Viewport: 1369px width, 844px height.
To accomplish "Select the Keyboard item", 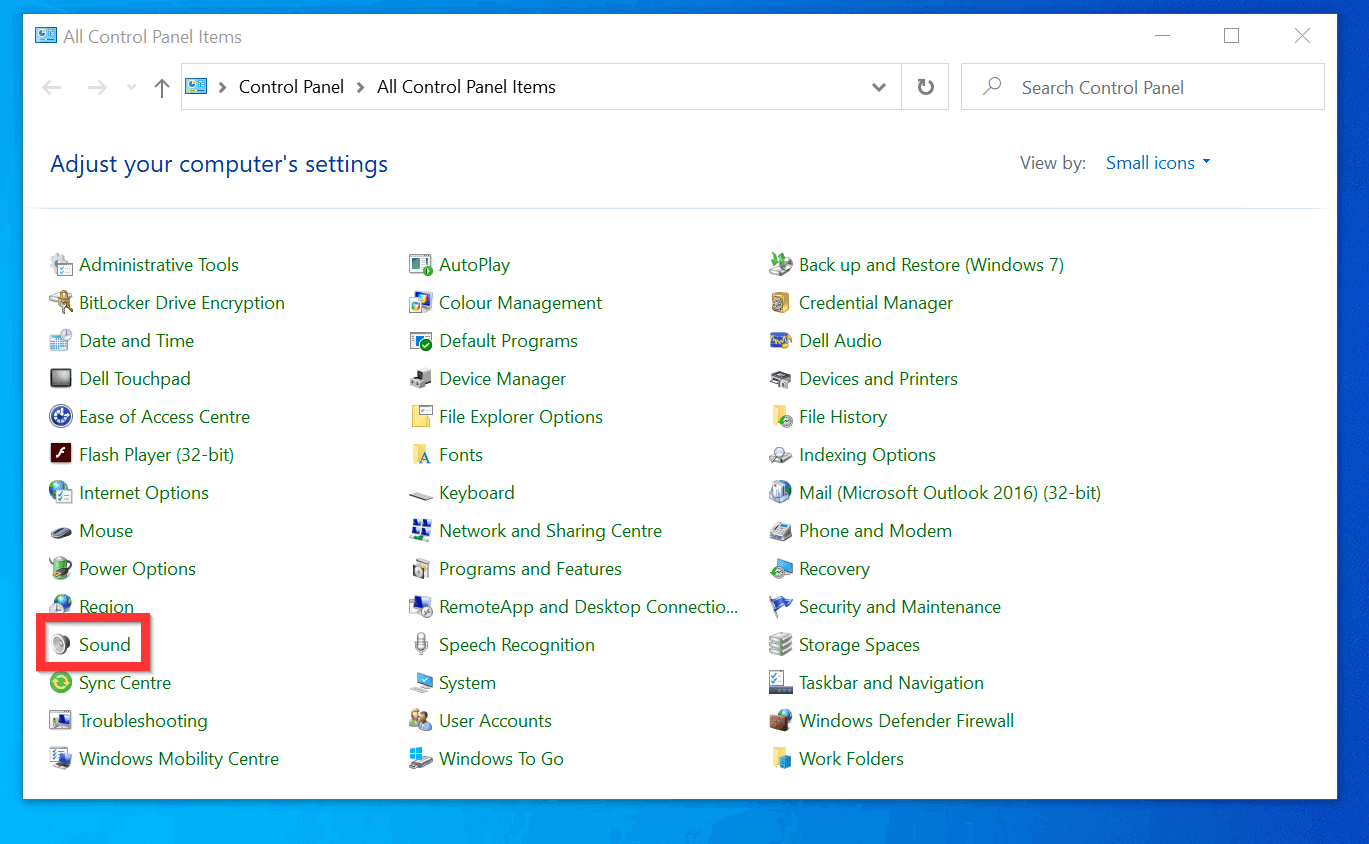I will pyautogui.click(x=476, y=492).
